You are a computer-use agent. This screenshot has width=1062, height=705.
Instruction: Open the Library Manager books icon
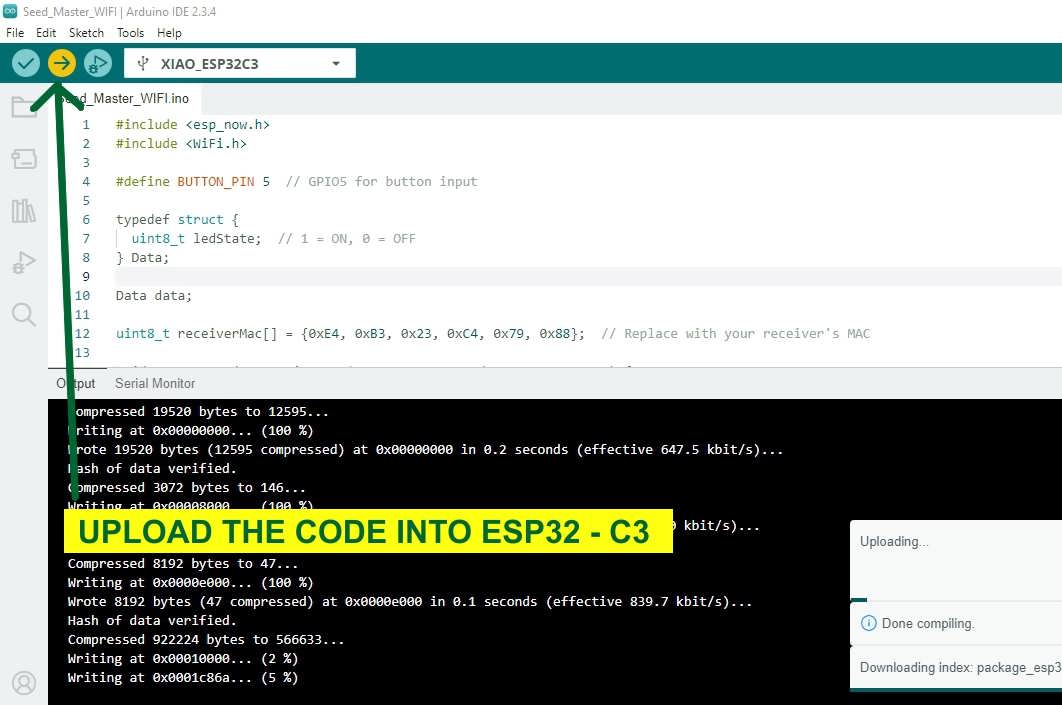pos(24,211)
